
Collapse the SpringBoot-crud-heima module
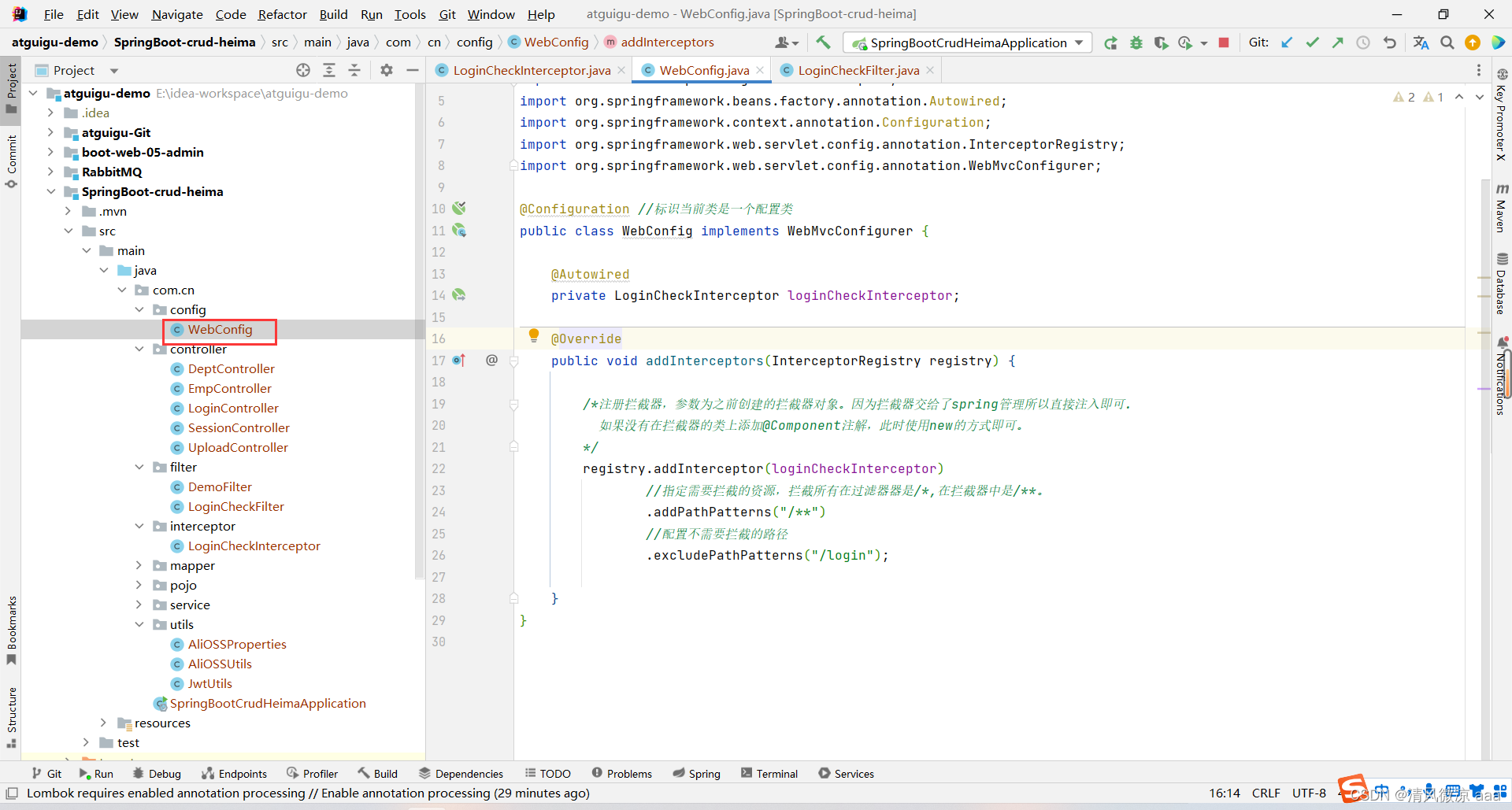pos(50,191)
